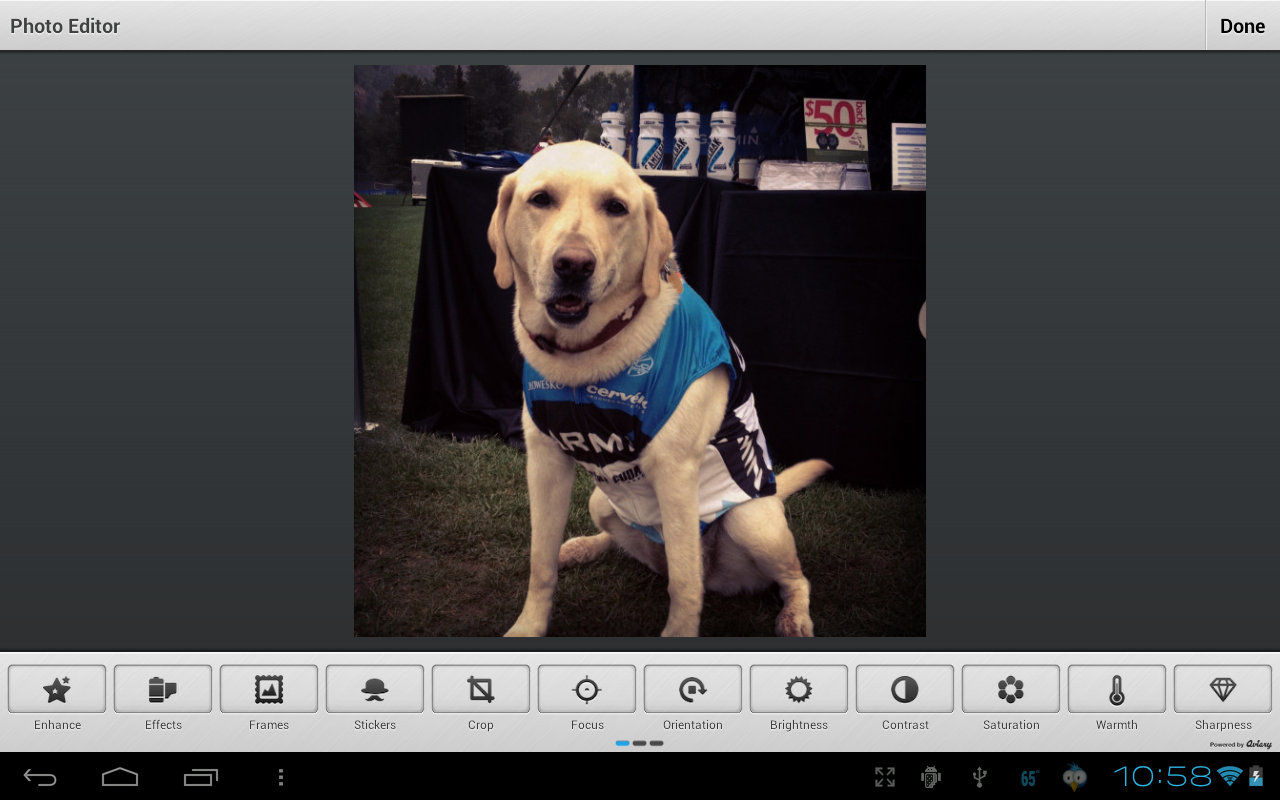
Task: Tap the battery charging indicator
Action: [x=1256, y=776]
